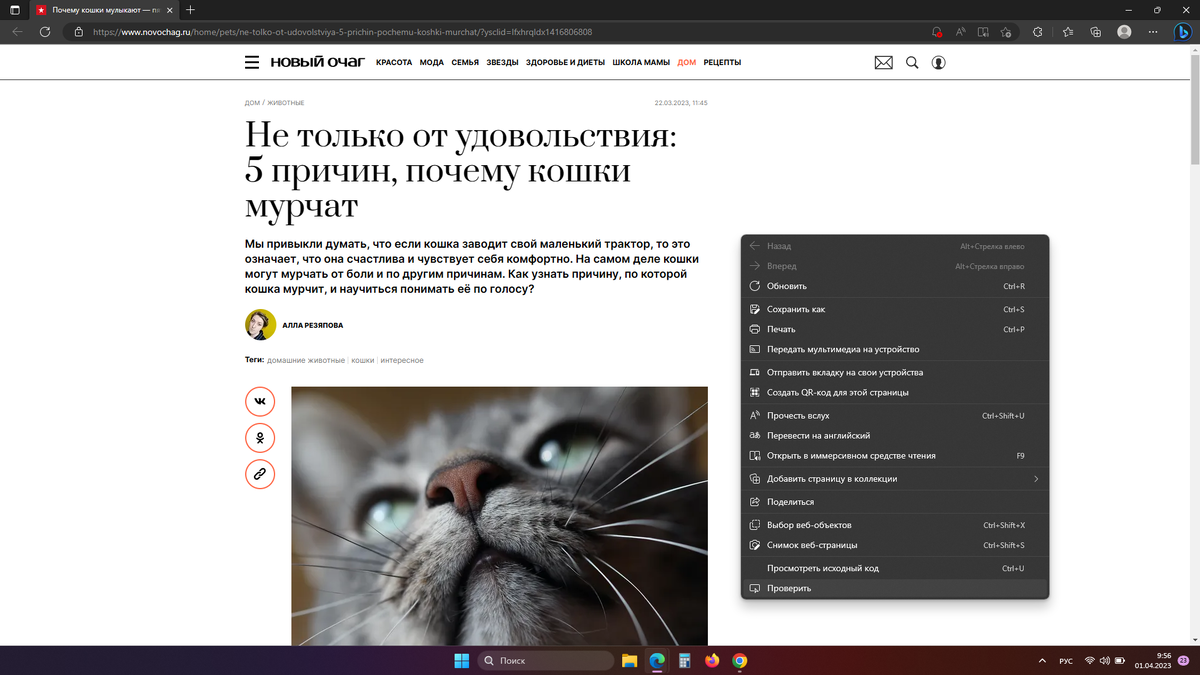Image resolution: width=1200 pixels, height=675 pixels.
Task: Open File Explorer from taskbar
Action: pyautogui.click(x=630, y=660)
